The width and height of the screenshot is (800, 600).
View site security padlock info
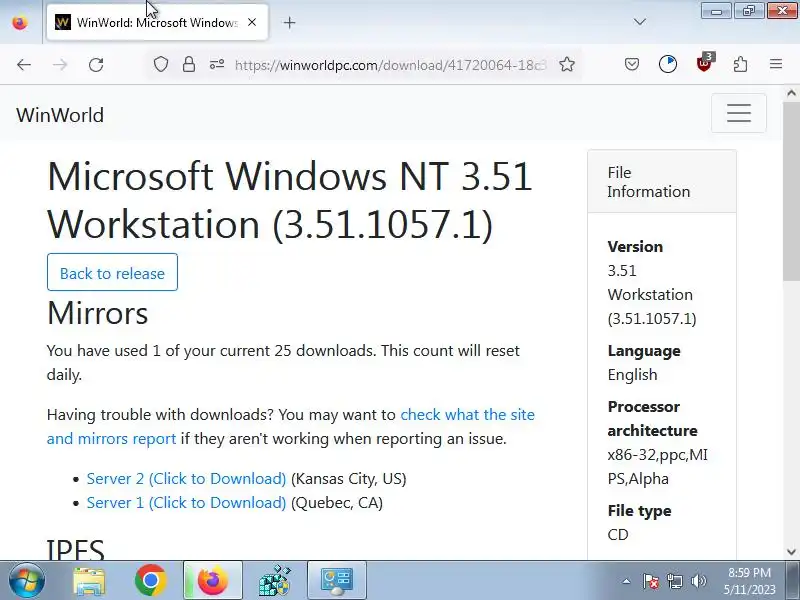[189, 64]
